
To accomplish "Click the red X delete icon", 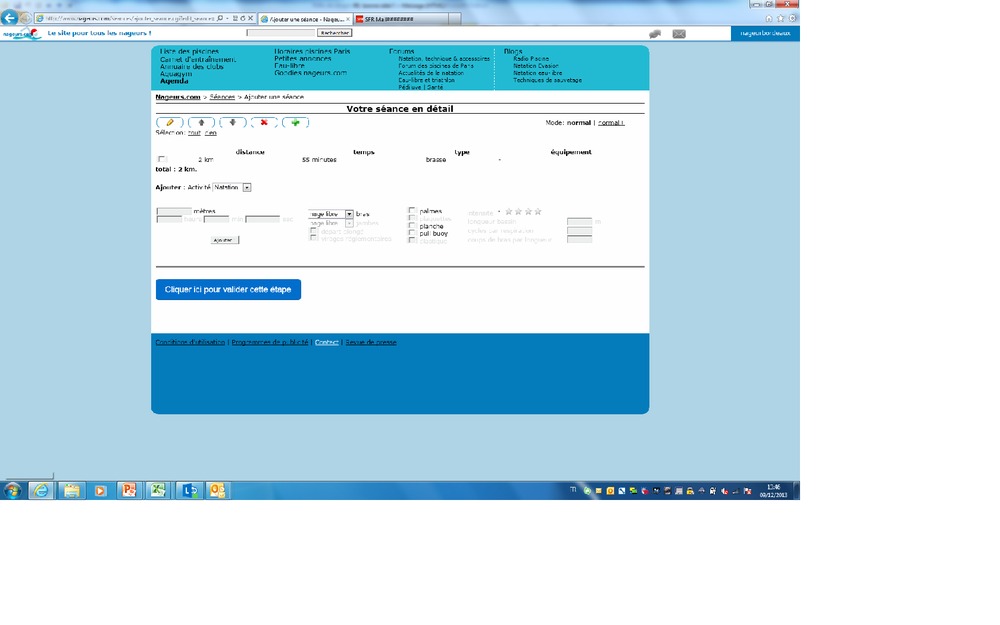I will pos(264,122).
